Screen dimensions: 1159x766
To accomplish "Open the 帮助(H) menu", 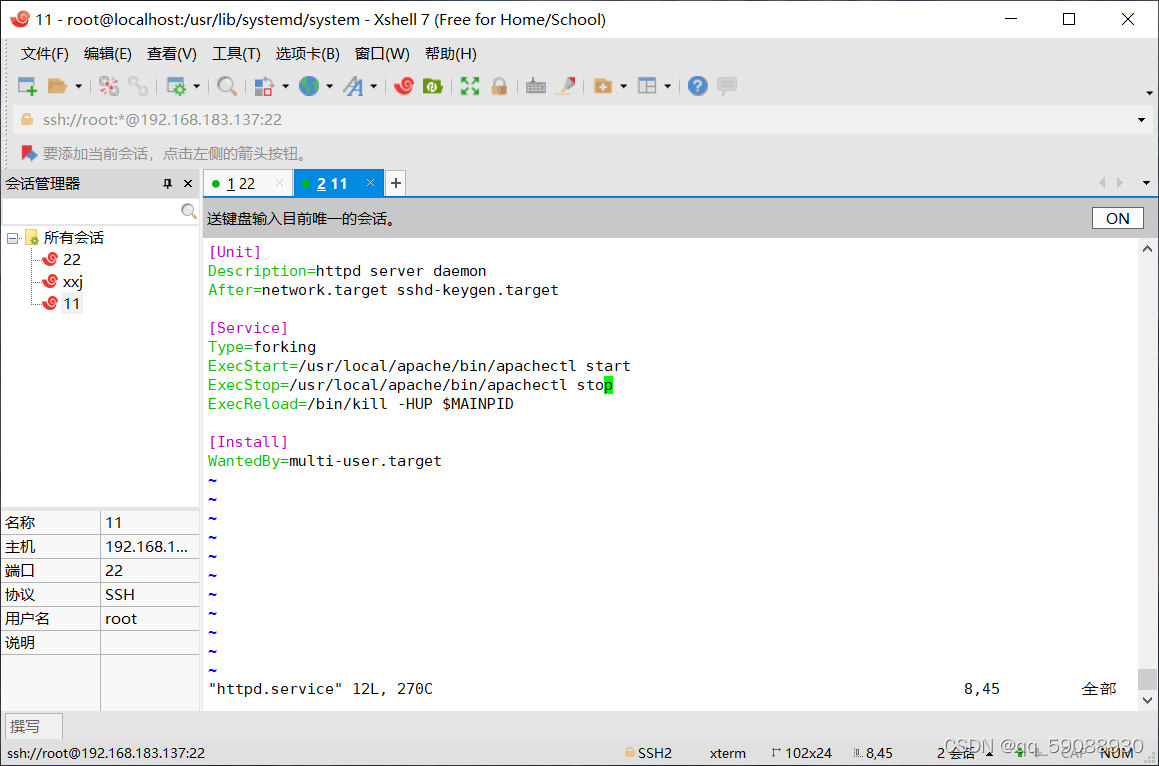I will (451, 54).
